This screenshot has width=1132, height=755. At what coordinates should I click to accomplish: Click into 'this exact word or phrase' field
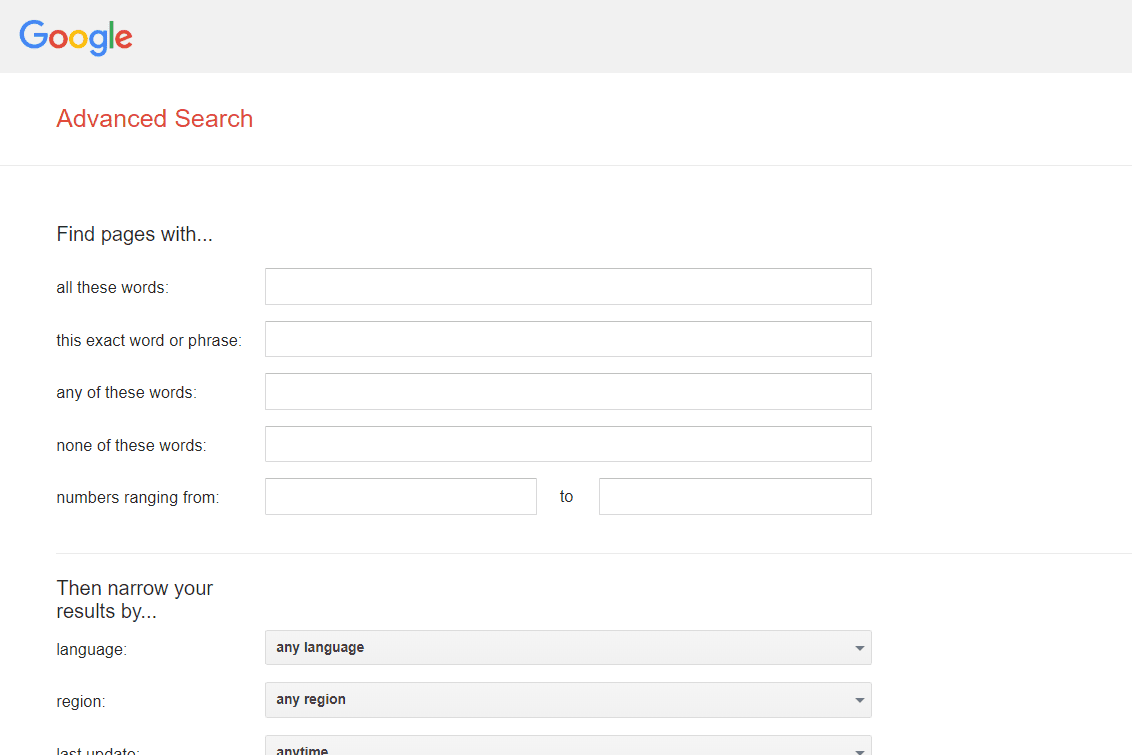(567, 339)
